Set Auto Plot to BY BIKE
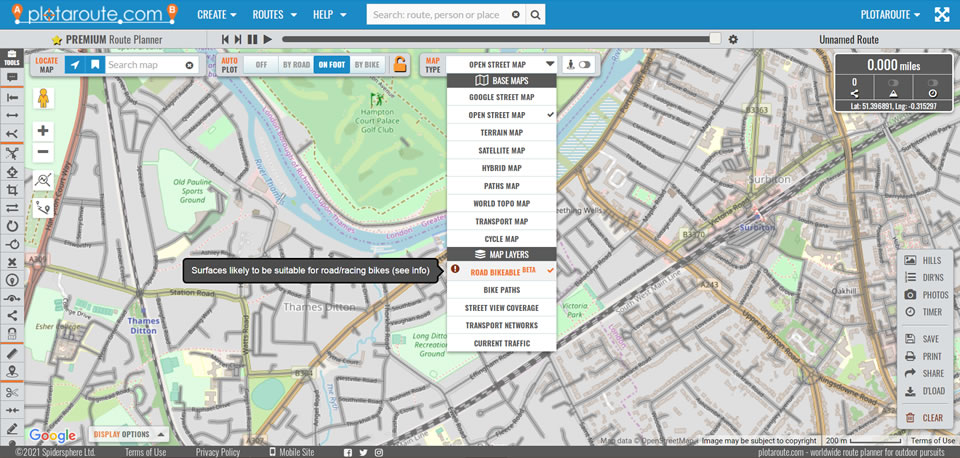Screen dimensions: 960x458 [367, 65]
